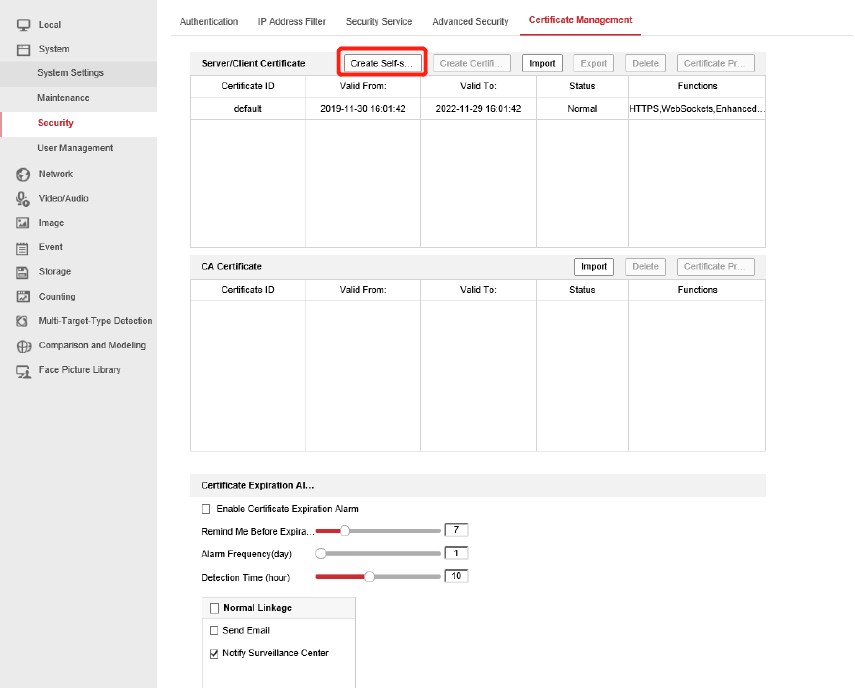
Task: Click the Image picture icon
Action: coord(22,223)
